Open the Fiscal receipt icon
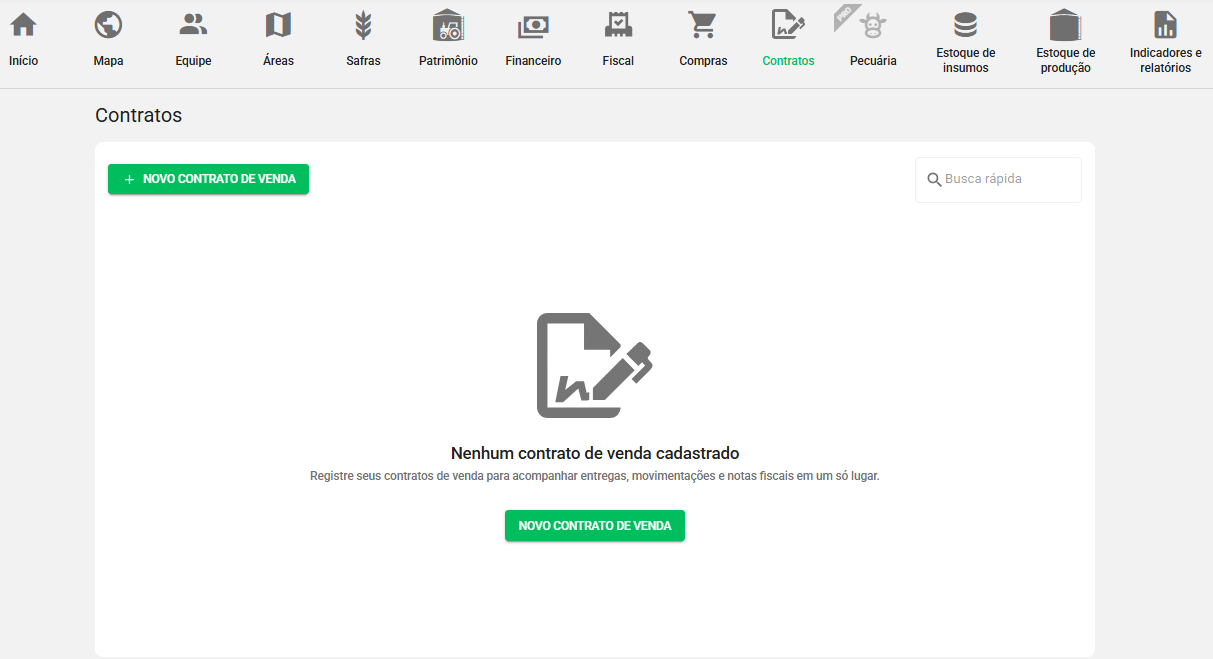The image size is (1213, 659). [618, 25]
